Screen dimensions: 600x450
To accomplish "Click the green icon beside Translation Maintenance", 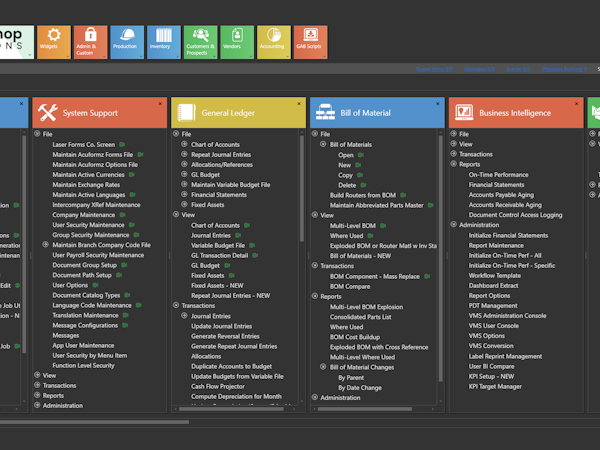I will [x=126, y=316].
